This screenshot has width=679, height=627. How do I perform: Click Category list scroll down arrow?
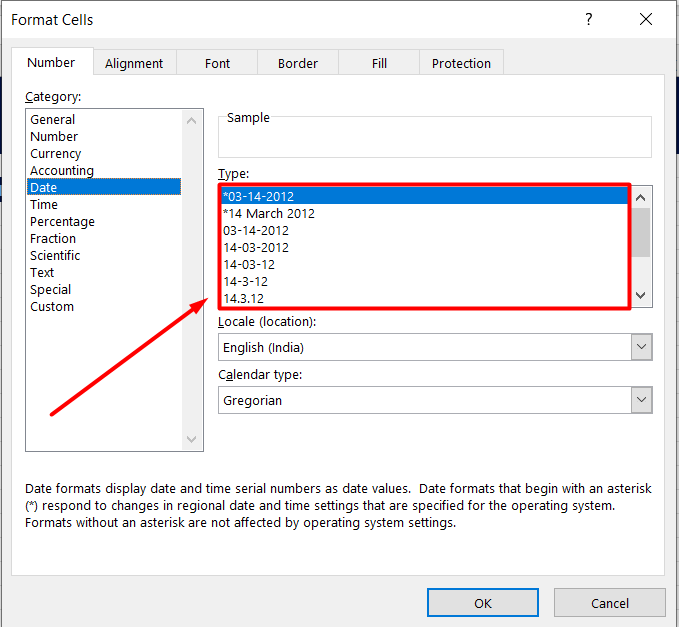(191, 439)
